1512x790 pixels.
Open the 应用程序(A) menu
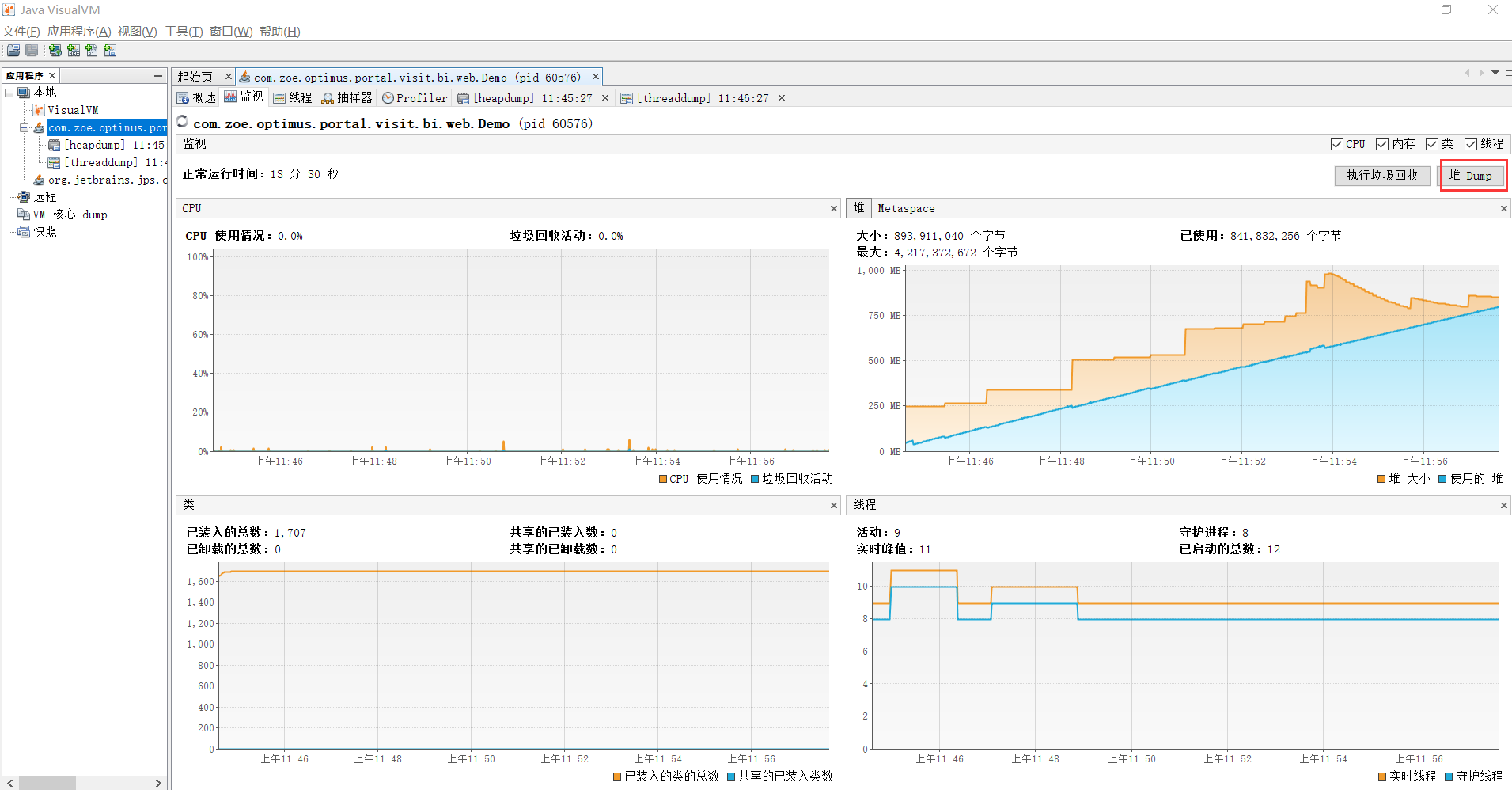79,32
